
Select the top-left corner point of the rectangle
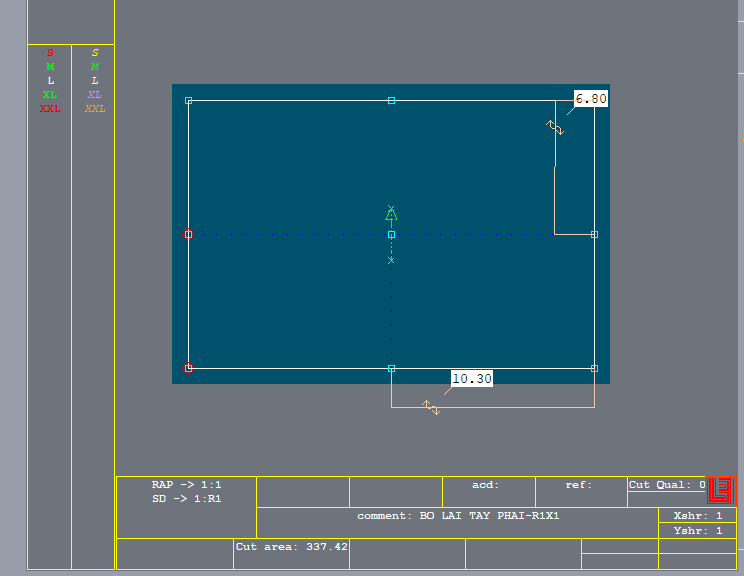(188, 101)
